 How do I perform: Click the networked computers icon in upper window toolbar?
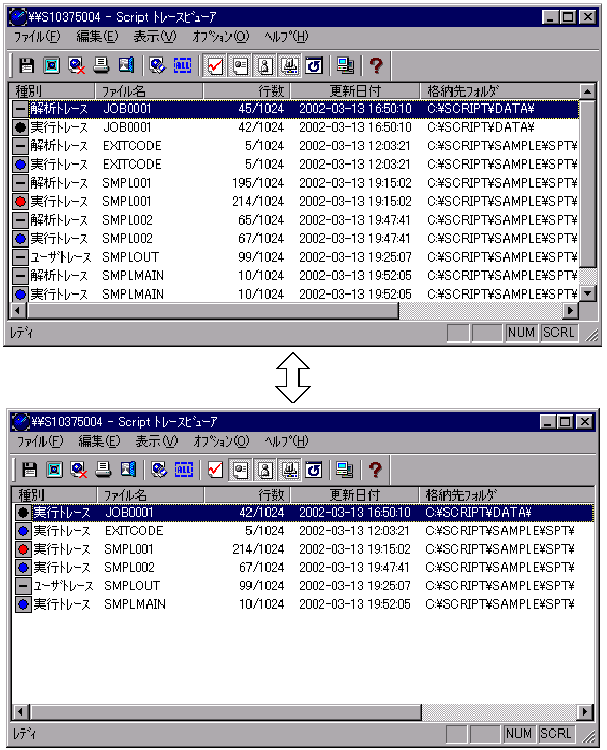345,66
